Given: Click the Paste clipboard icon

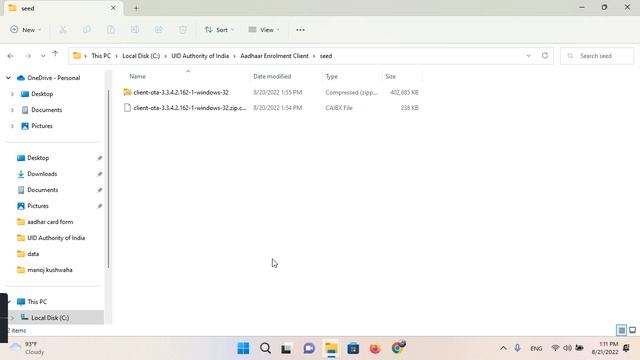Looking at the screenshot, I should pyautogui.click(x=111, y=30).
